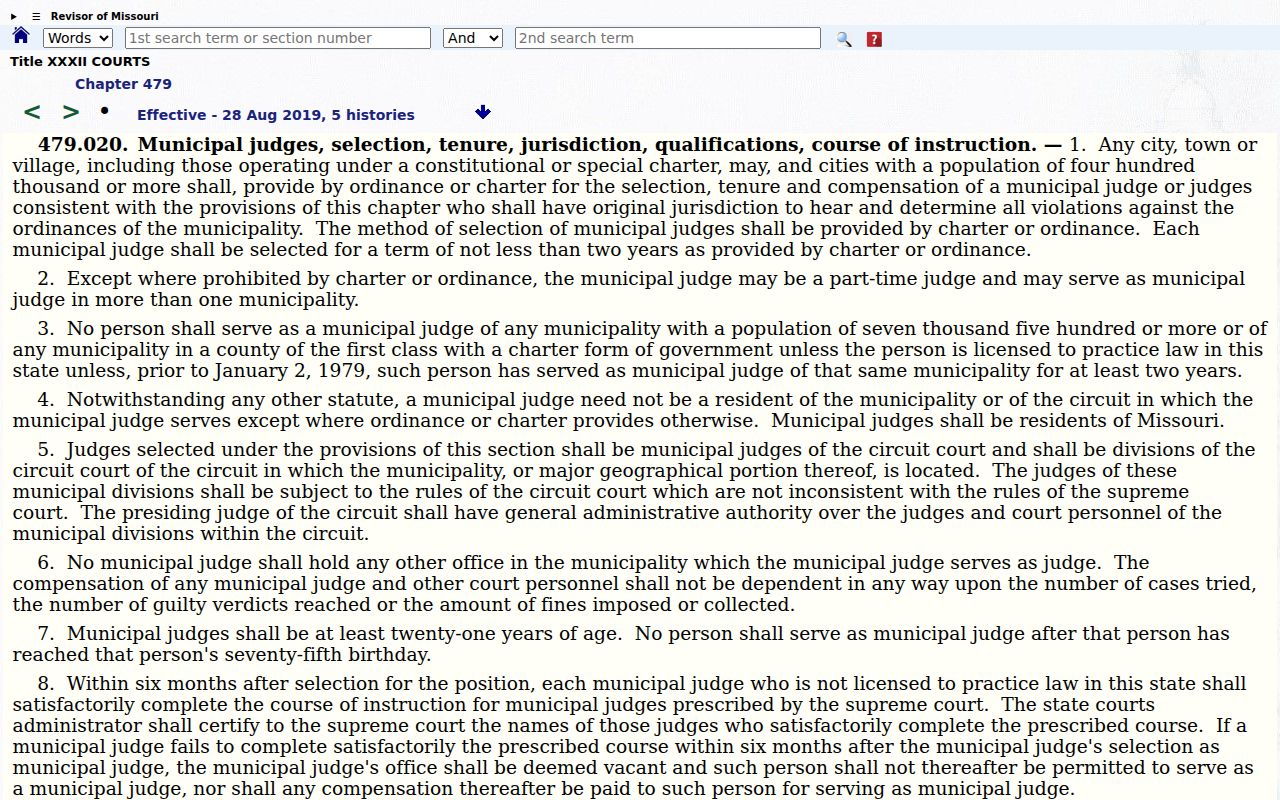Image resolution: width=1280 pixels, height=800 pixels.
Task: Open the And operator dropdown
Action: point(474,38)
